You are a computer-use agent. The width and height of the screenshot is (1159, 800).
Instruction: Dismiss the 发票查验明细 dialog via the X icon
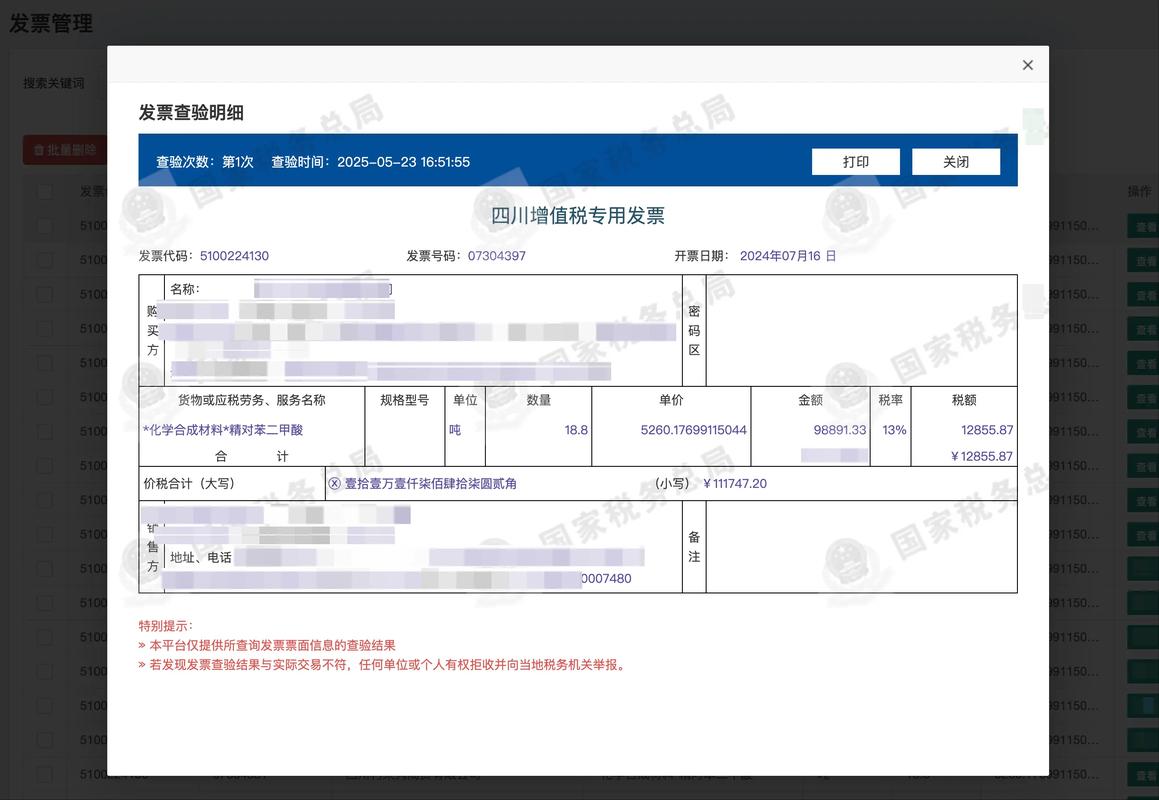1027,64
